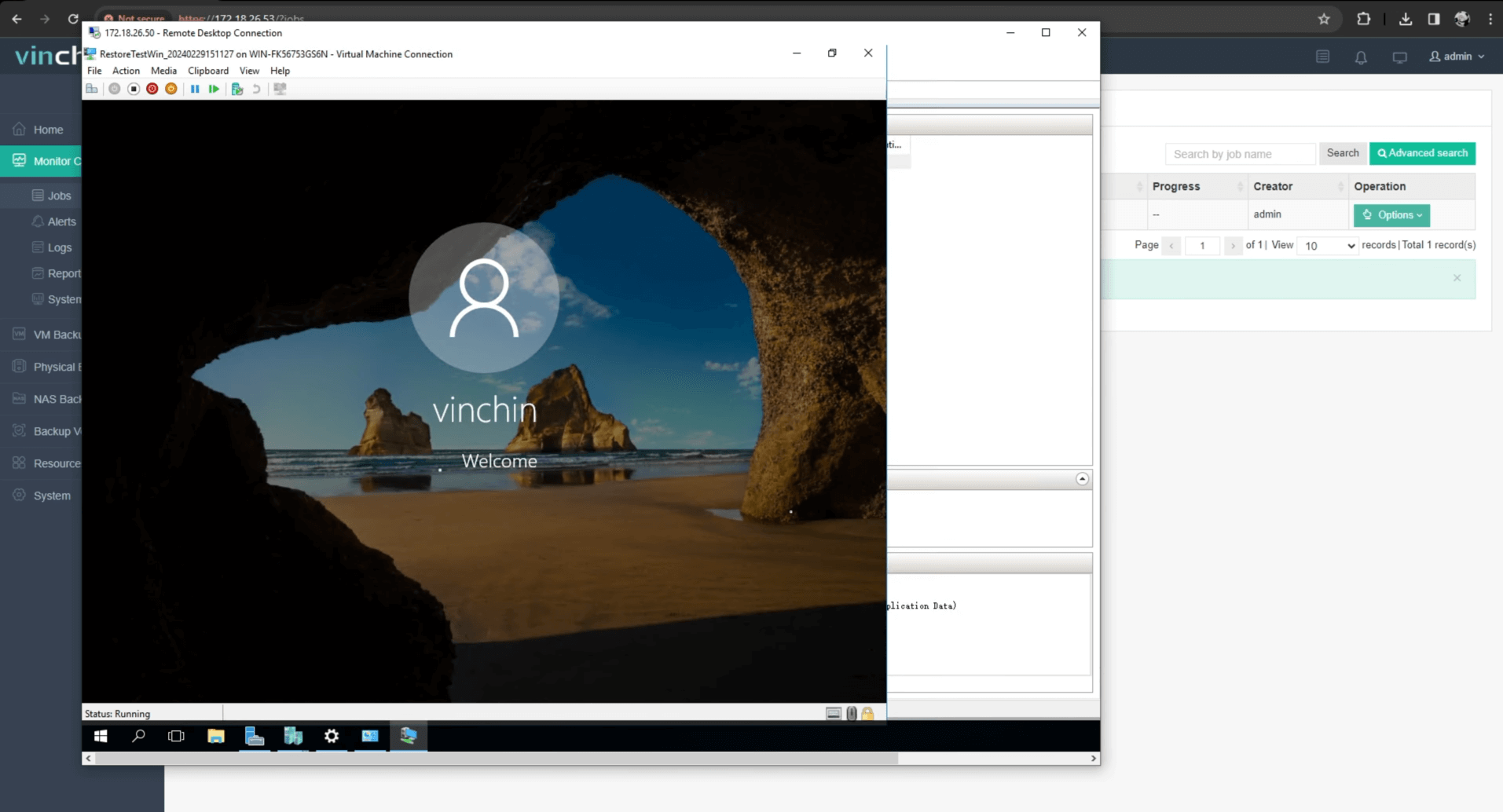Go to previous page arrow
Image resolution: width=1503 pixels, height=812 pixels.
click(1171, 246)
